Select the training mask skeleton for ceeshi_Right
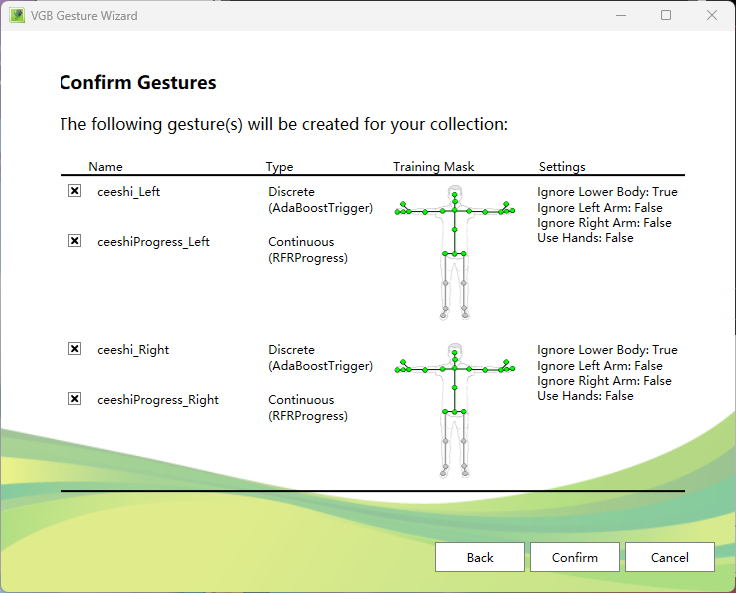This screenshot has height=593, width=736. coord(455,410)
